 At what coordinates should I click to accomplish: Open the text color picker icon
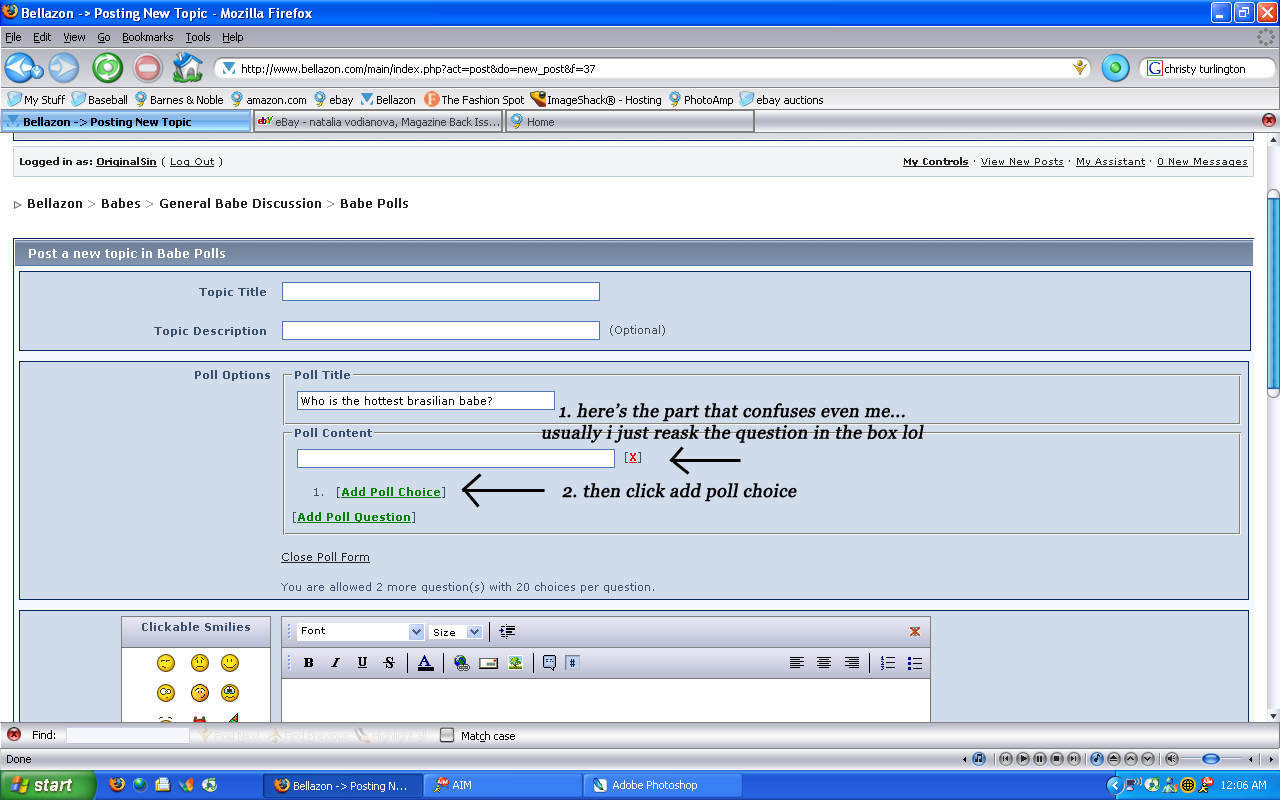tap(425, 663)
